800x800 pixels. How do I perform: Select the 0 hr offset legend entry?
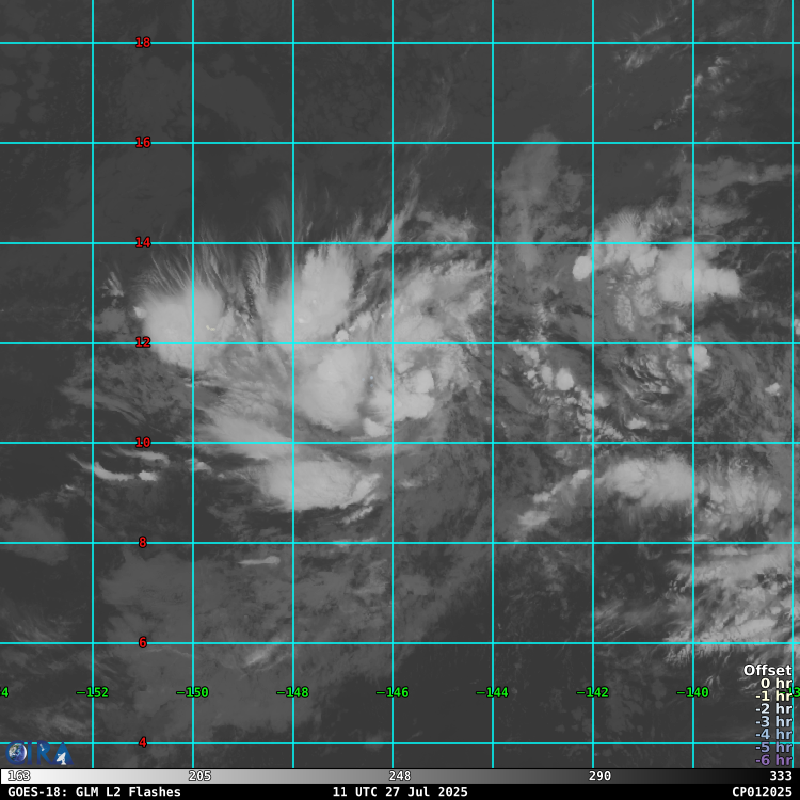point(775,683)
